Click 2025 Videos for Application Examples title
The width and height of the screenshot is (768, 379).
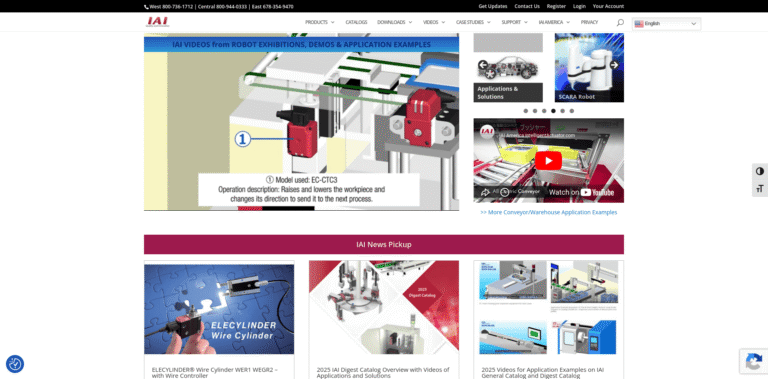[x=543, y=373]
